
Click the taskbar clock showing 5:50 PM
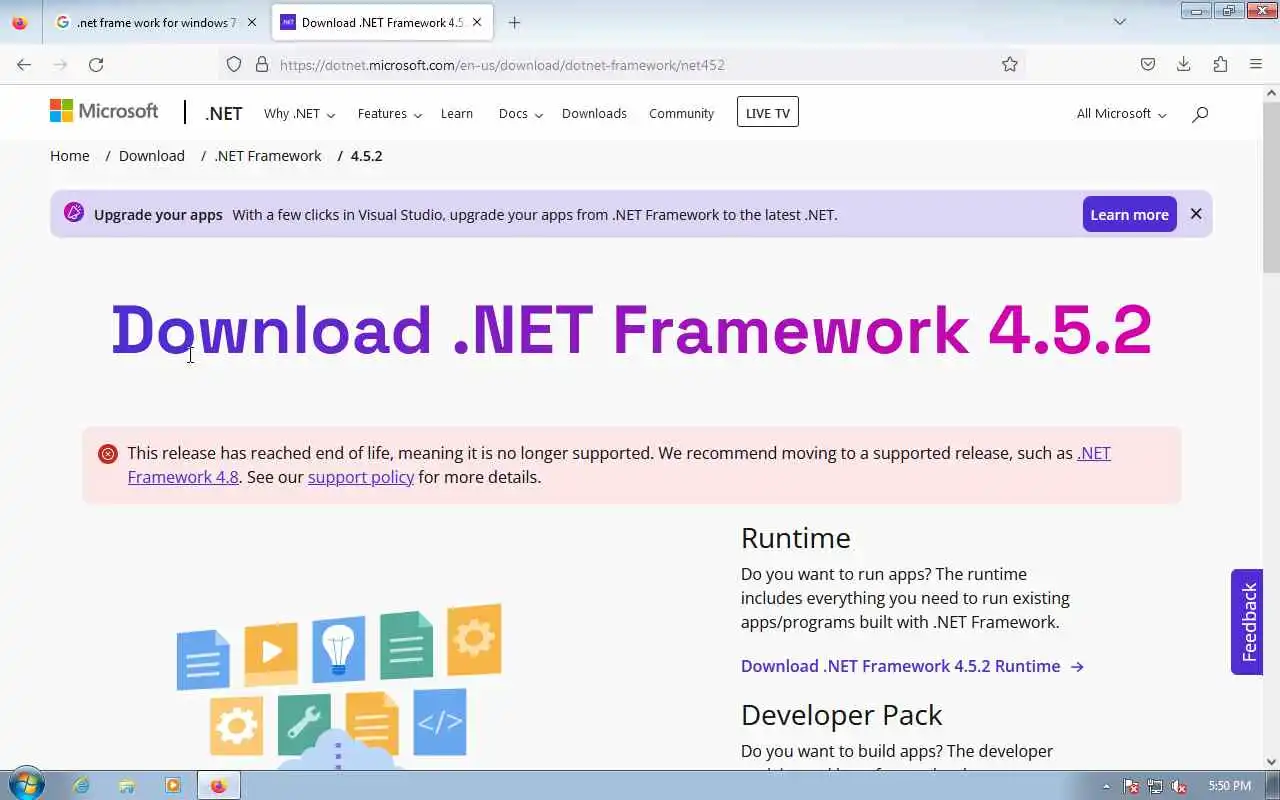pyautogui.click(x=1230, y=786)
